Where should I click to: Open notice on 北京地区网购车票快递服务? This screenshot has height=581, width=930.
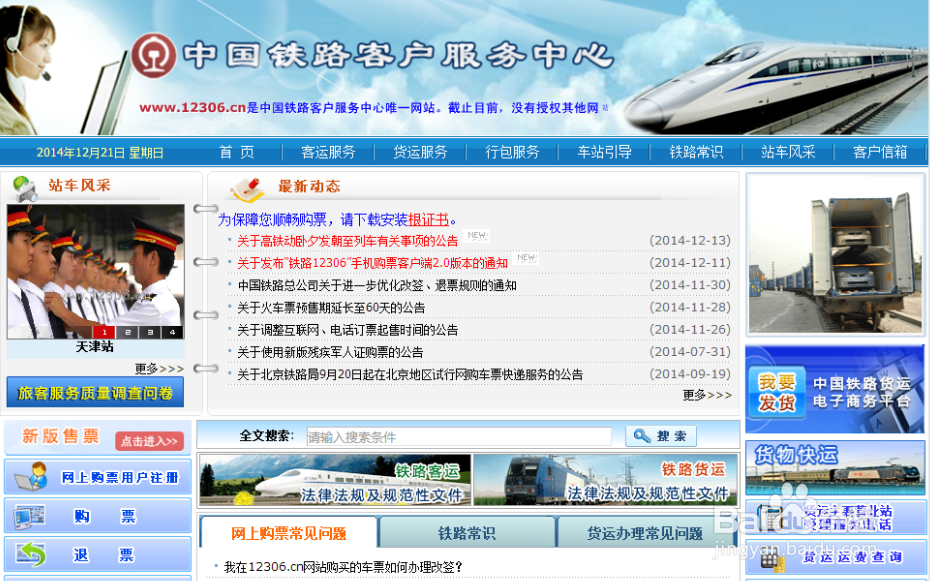(410, 375)
